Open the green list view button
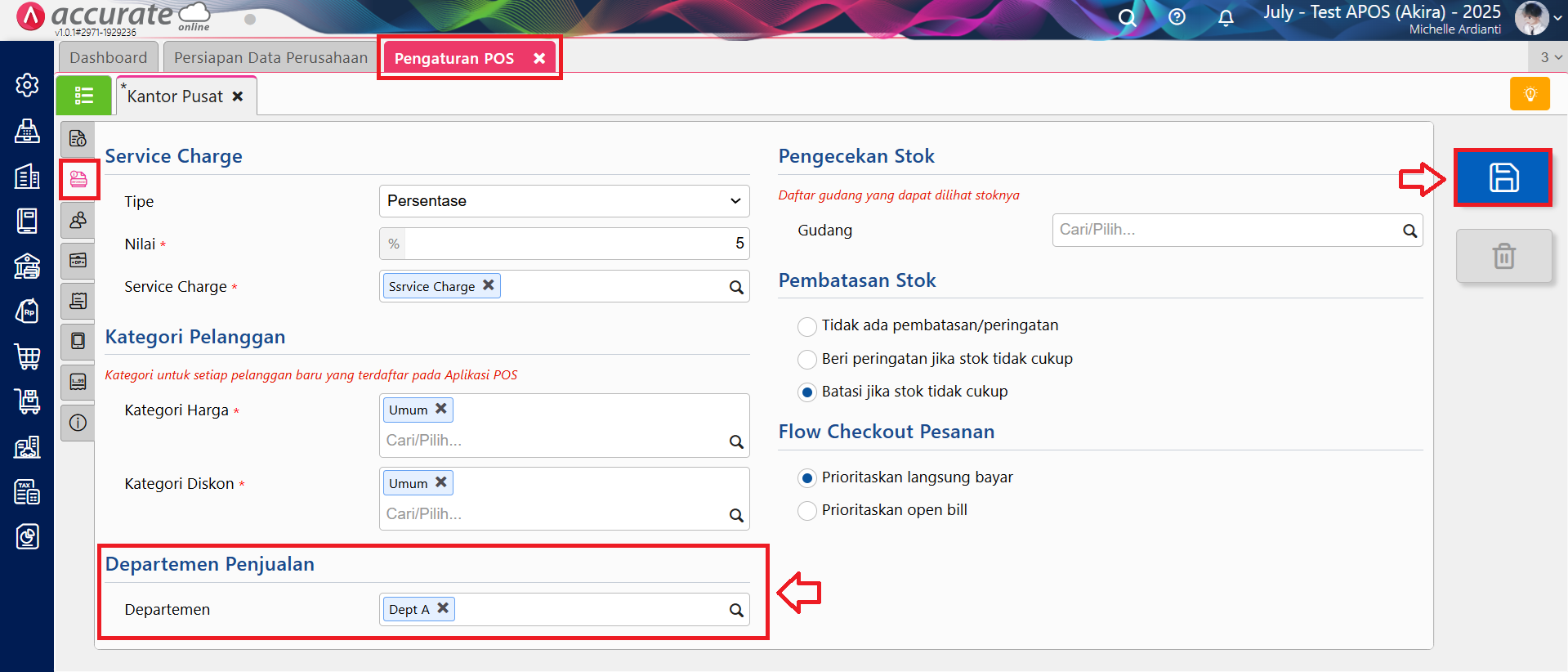This screenshot has width=1568, height=672. click(x=83, y=96)
